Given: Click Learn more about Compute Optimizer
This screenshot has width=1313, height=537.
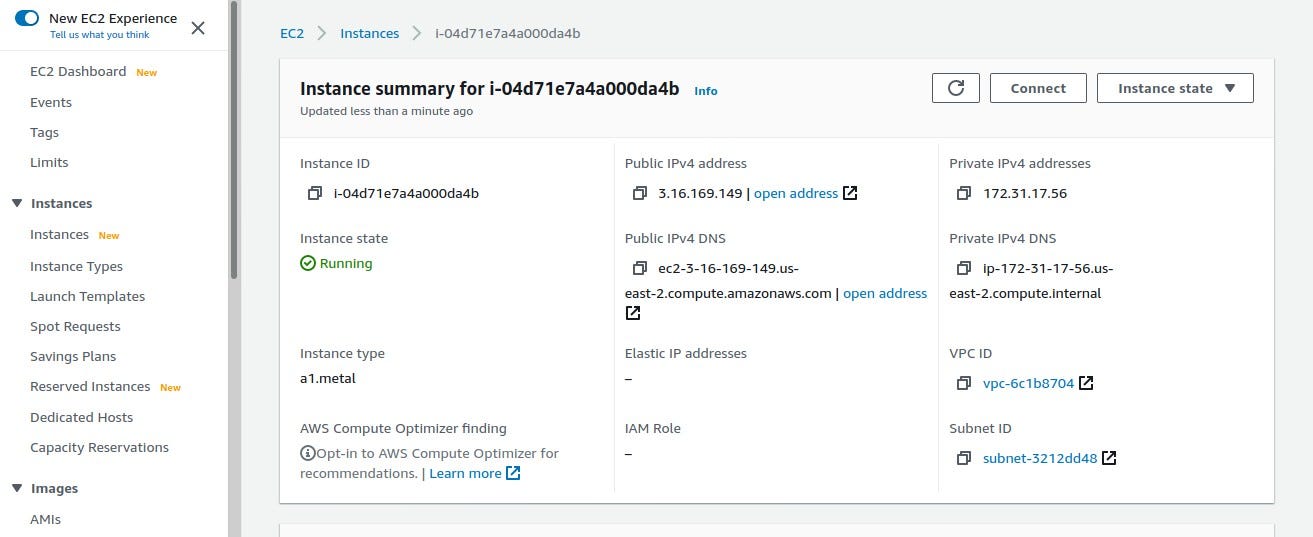Looking at the screenshot, I should (x=465, y=473).
